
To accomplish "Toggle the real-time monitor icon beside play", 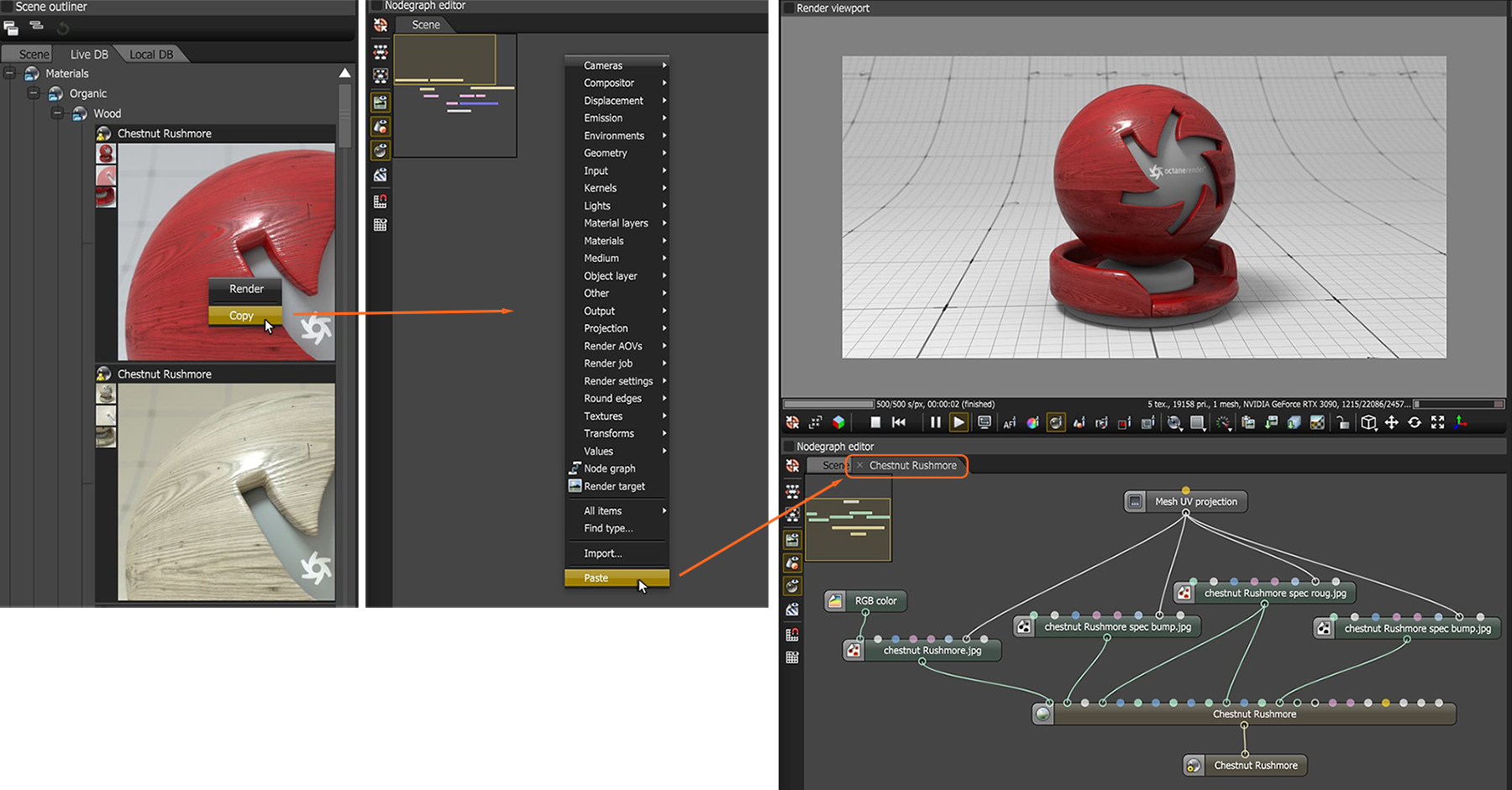I will coord(984,422).
